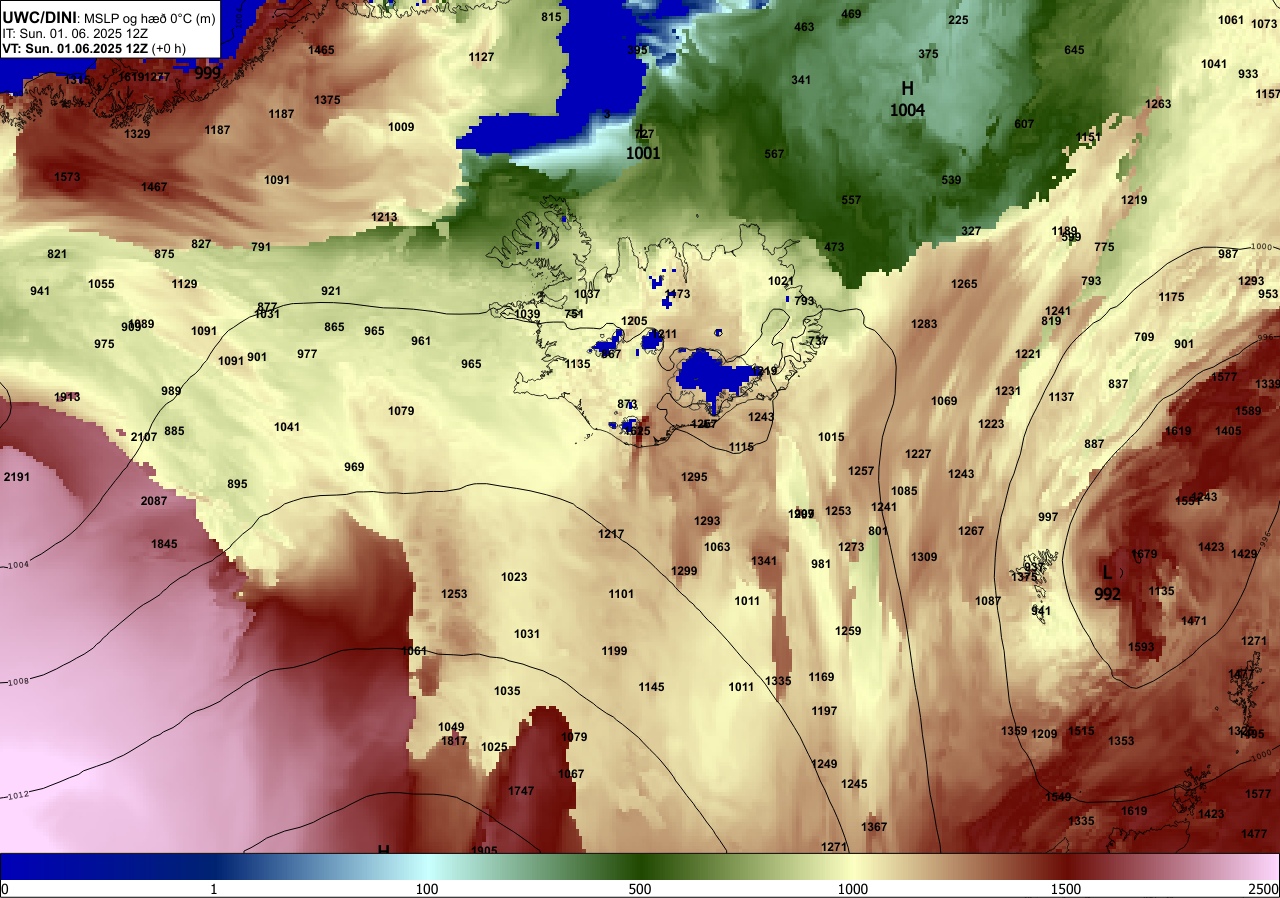Click the freezing-level value 1309
1280x898 pixels.
[x=924, y=557]
